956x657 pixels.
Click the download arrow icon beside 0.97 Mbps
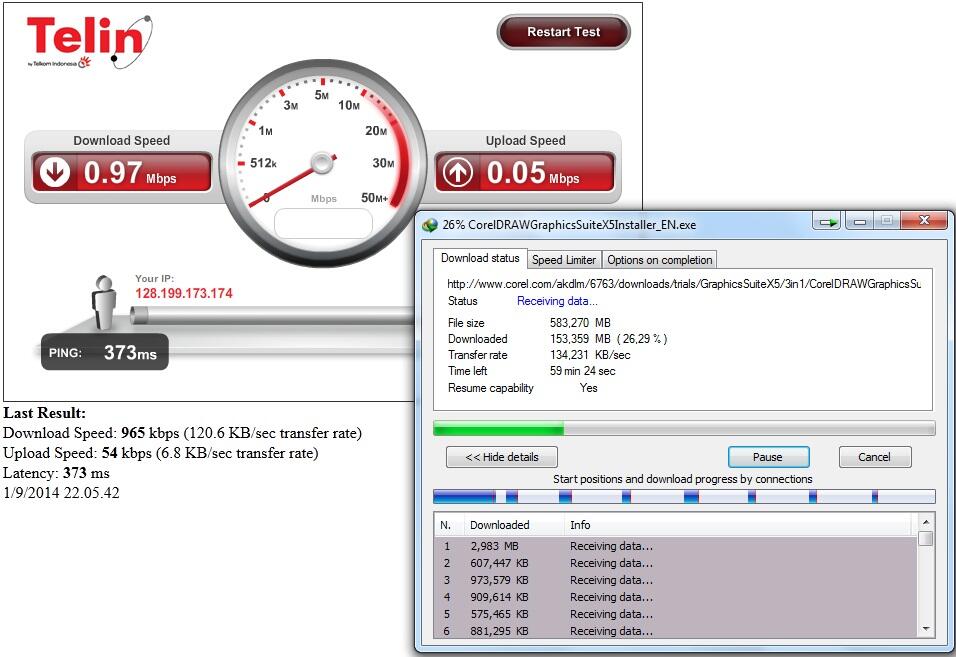click(x=55, y=172)
